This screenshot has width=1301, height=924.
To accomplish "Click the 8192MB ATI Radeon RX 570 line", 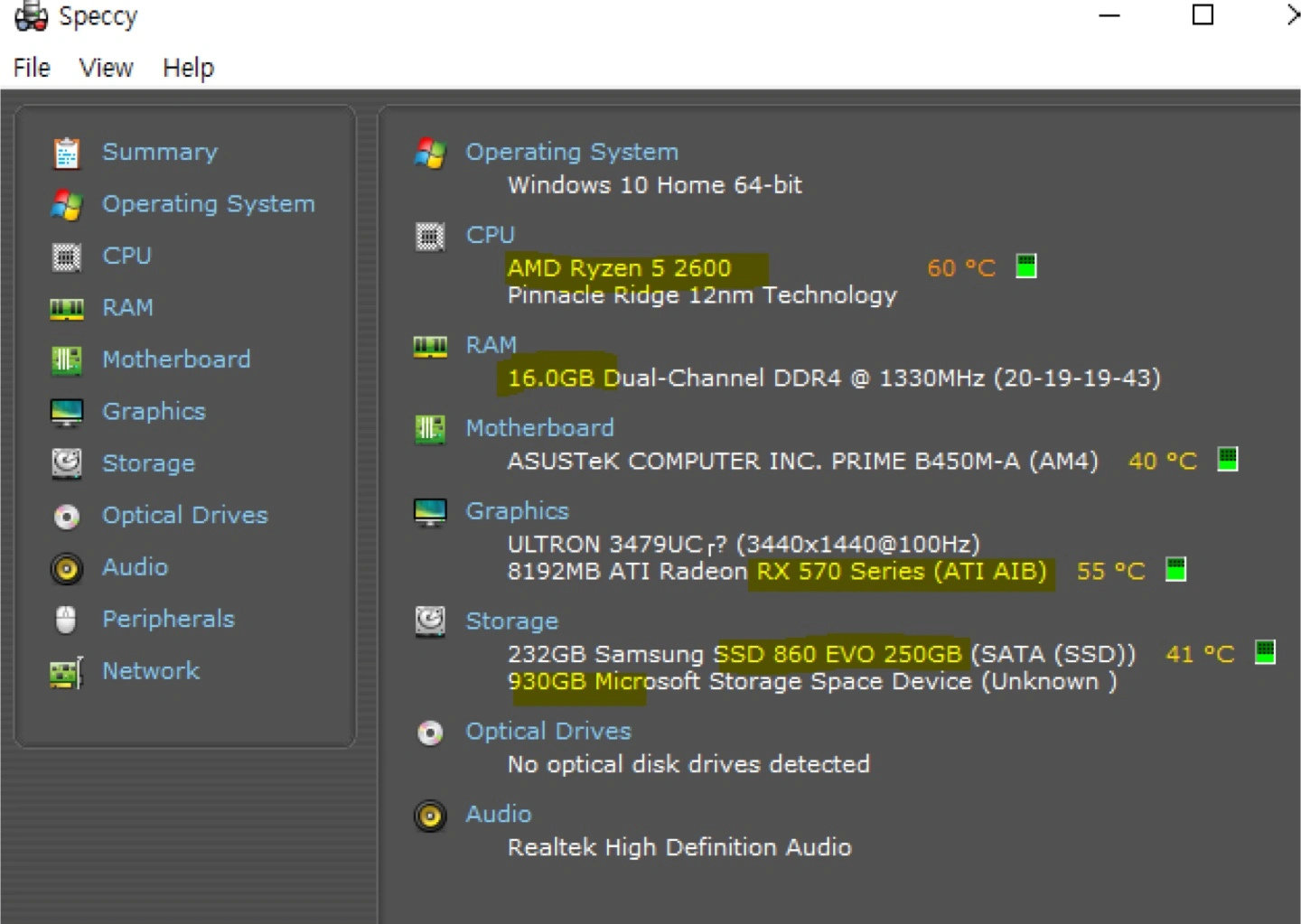I will click(x=777, y=572).
